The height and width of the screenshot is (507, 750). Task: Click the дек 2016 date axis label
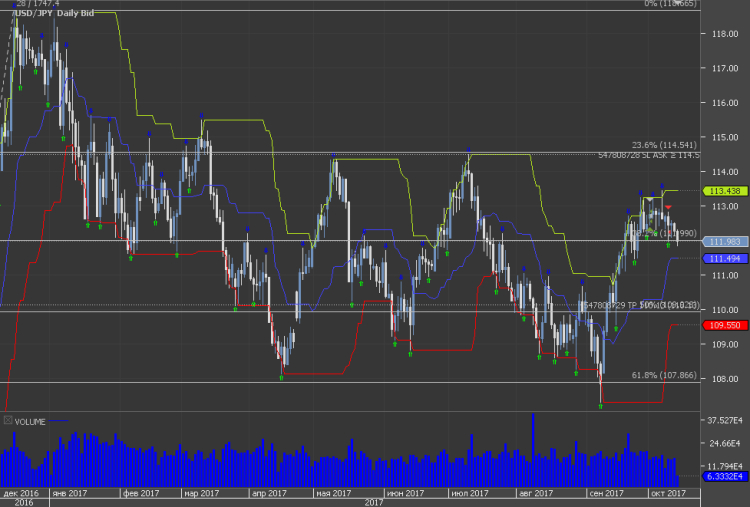pyautogui.click(x=21, y=493)
